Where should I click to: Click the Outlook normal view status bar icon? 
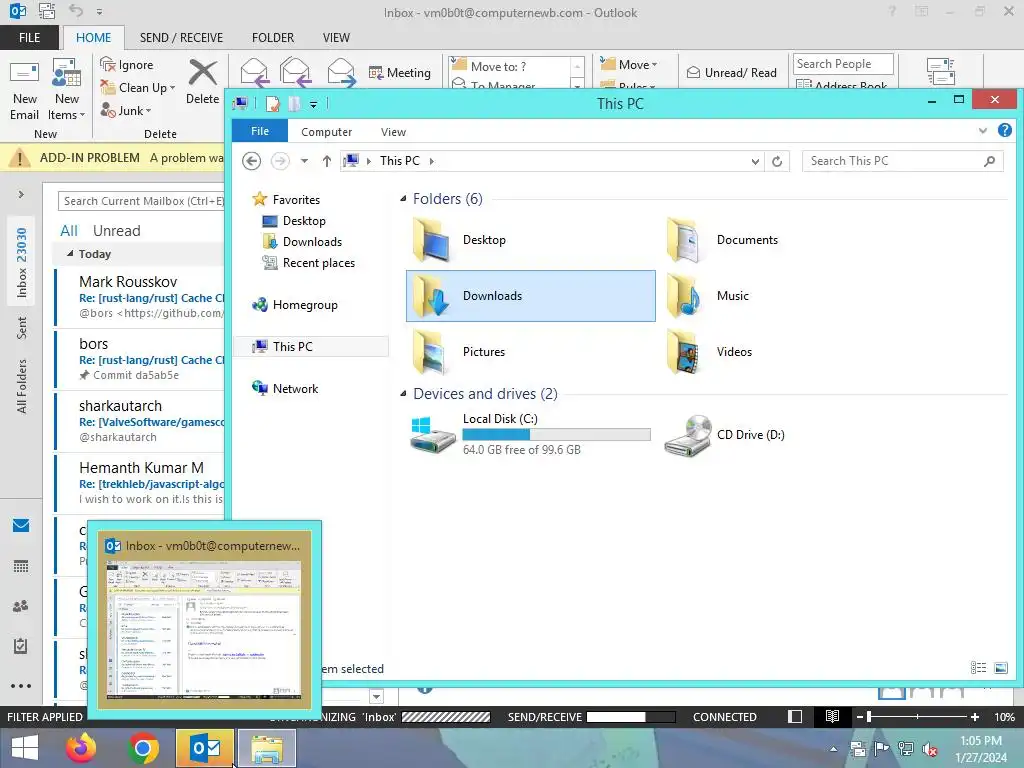795,716
